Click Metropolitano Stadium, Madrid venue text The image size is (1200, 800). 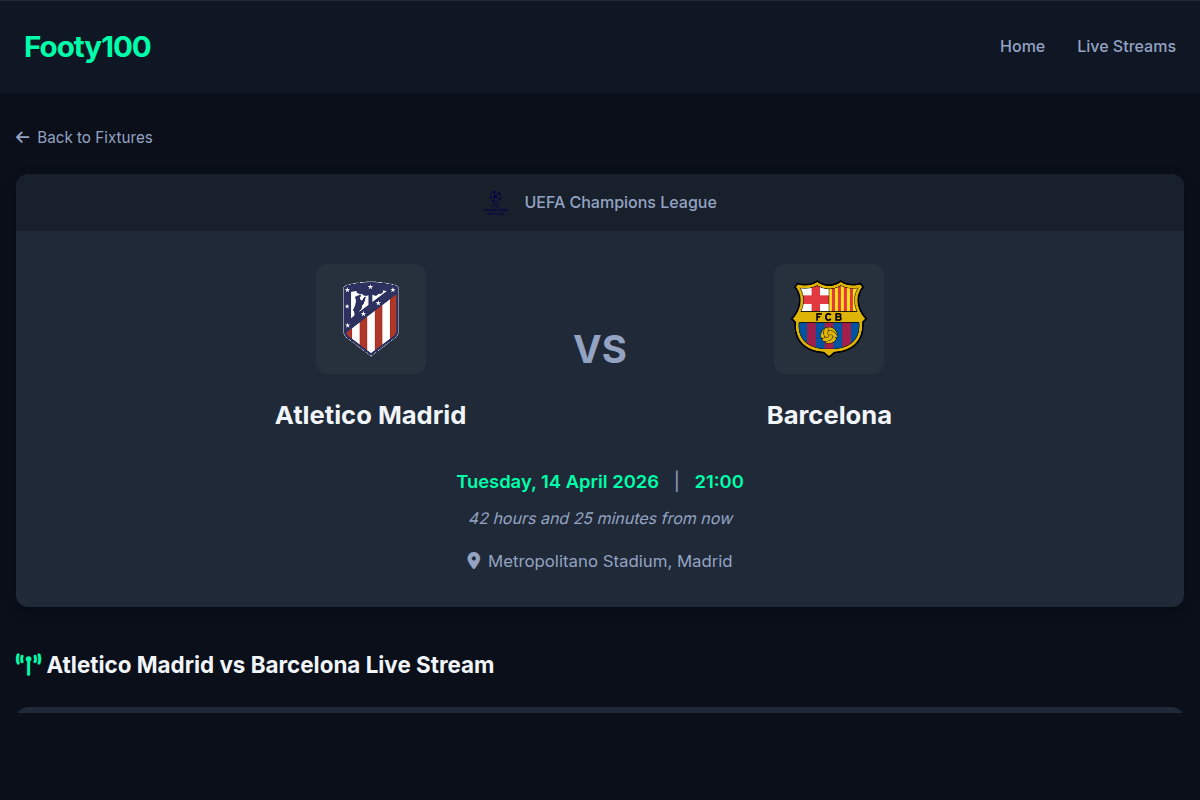pyautogui.click(x=609, y=560)
